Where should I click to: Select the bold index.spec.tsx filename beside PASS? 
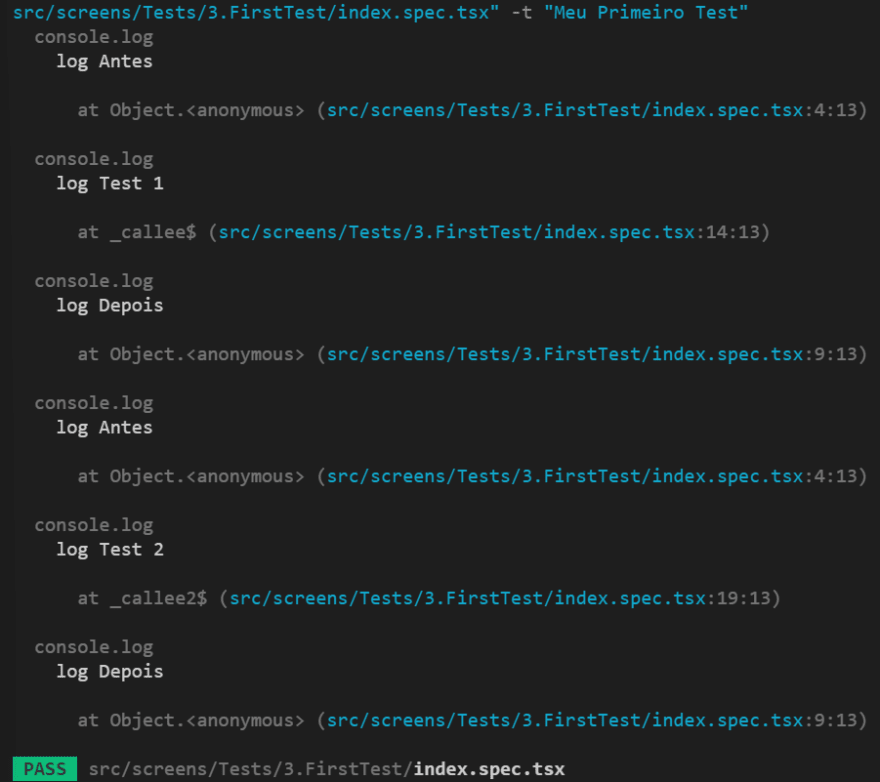(x=489, y=769)
